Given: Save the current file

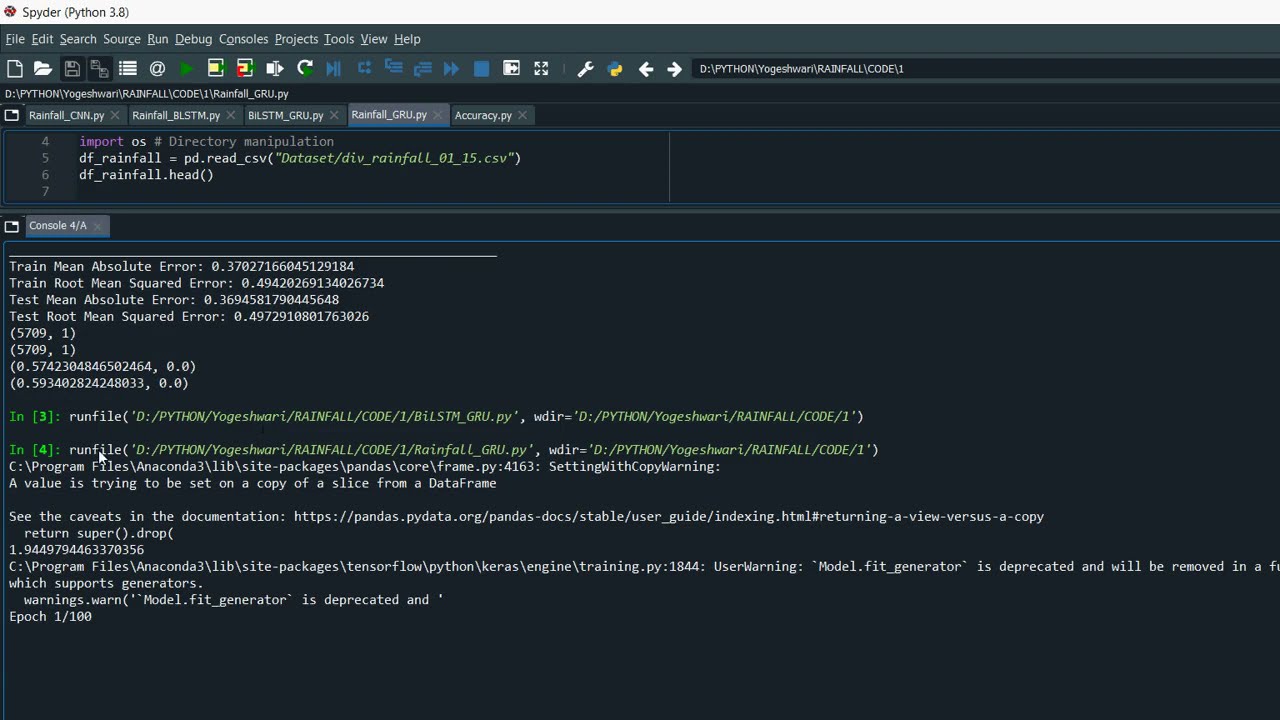Looking at the screenshot, I should pyautogui.click(x=72, y=69).
